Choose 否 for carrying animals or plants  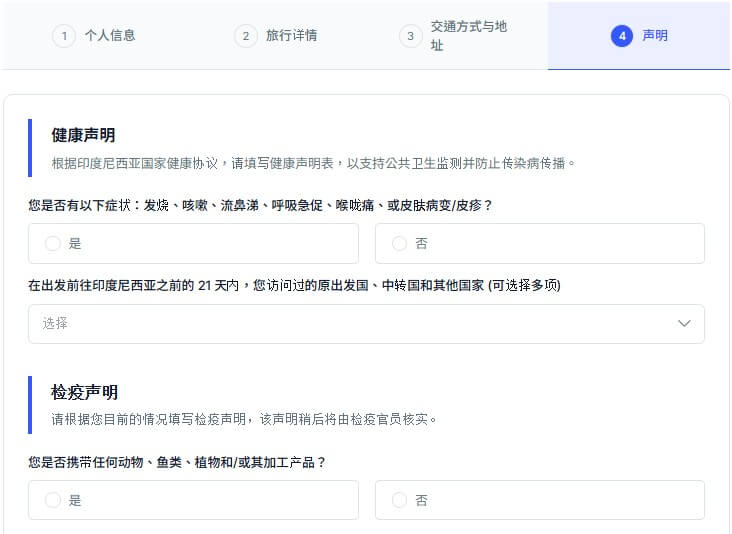pyautogui.click(x=400, y=500)
